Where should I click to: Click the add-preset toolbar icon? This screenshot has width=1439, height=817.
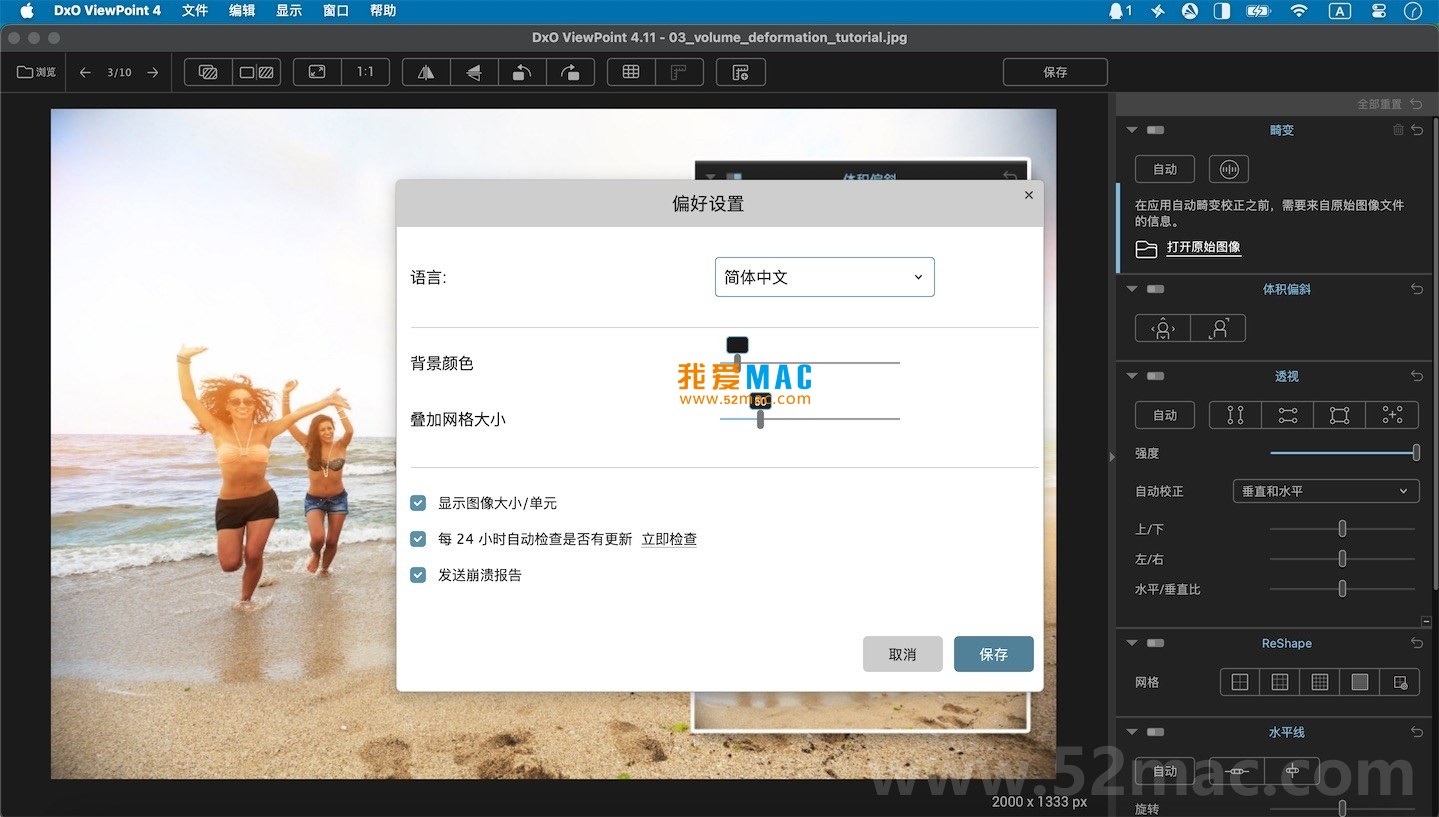[741, 72]
